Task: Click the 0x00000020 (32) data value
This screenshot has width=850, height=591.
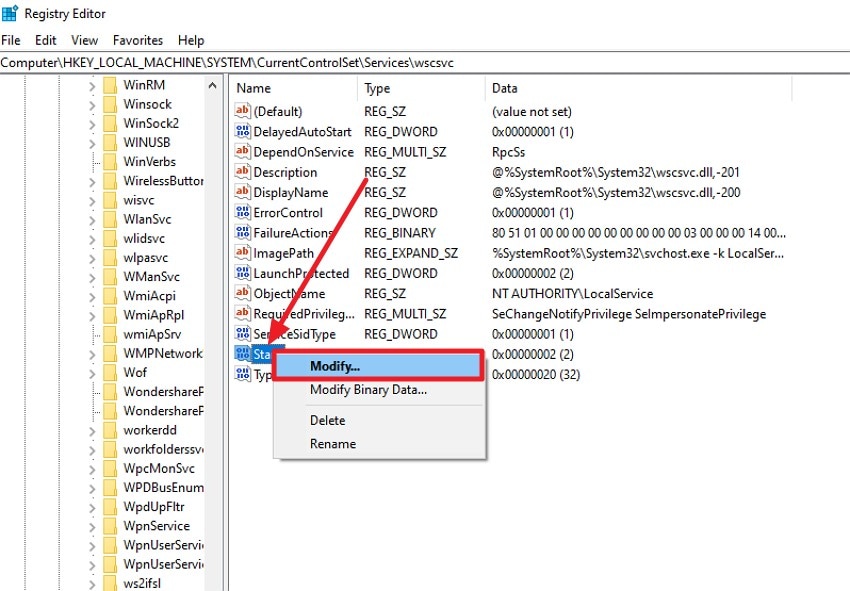Action: (x=536, y=374)
